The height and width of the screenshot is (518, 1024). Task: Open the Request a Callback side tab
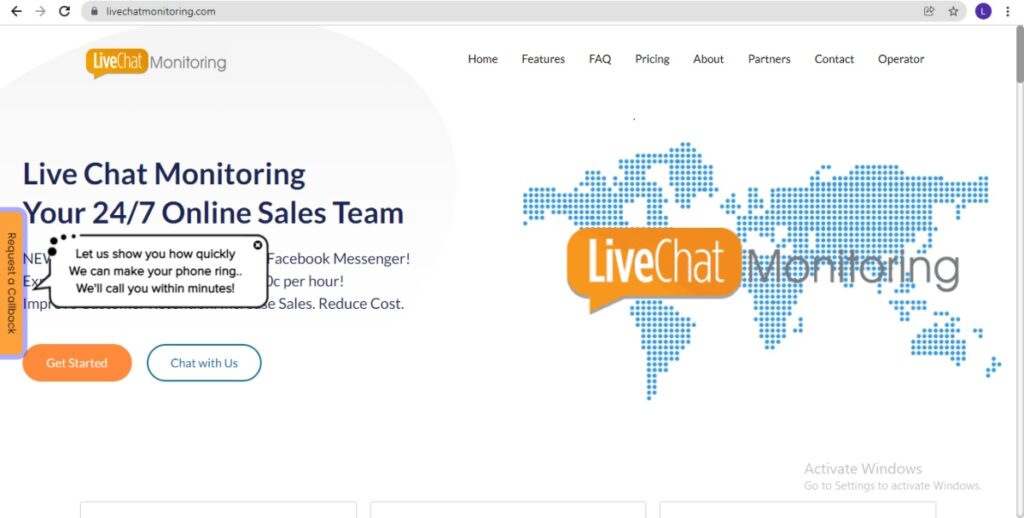tap(11, 283)
